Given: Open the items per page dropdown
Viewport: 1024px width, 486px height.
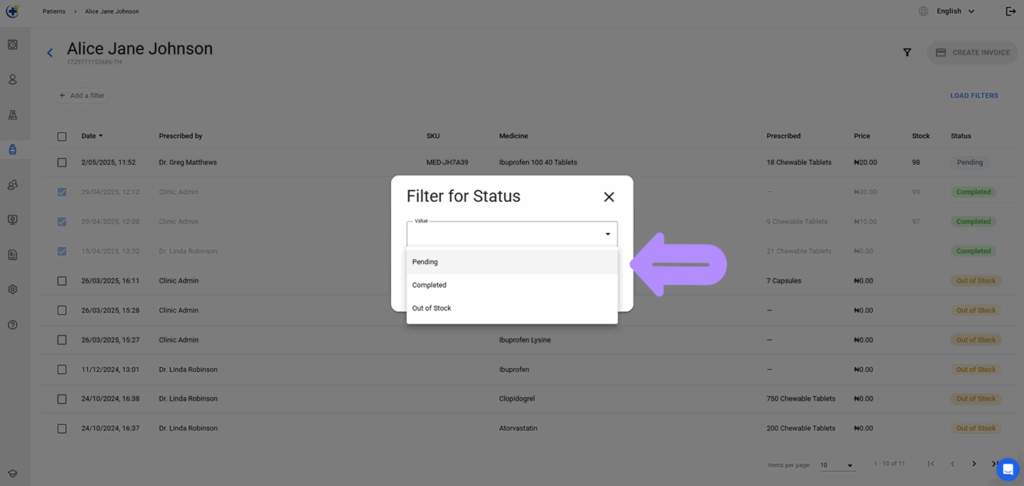Looking at the screenshot, I should click(837, 465).
